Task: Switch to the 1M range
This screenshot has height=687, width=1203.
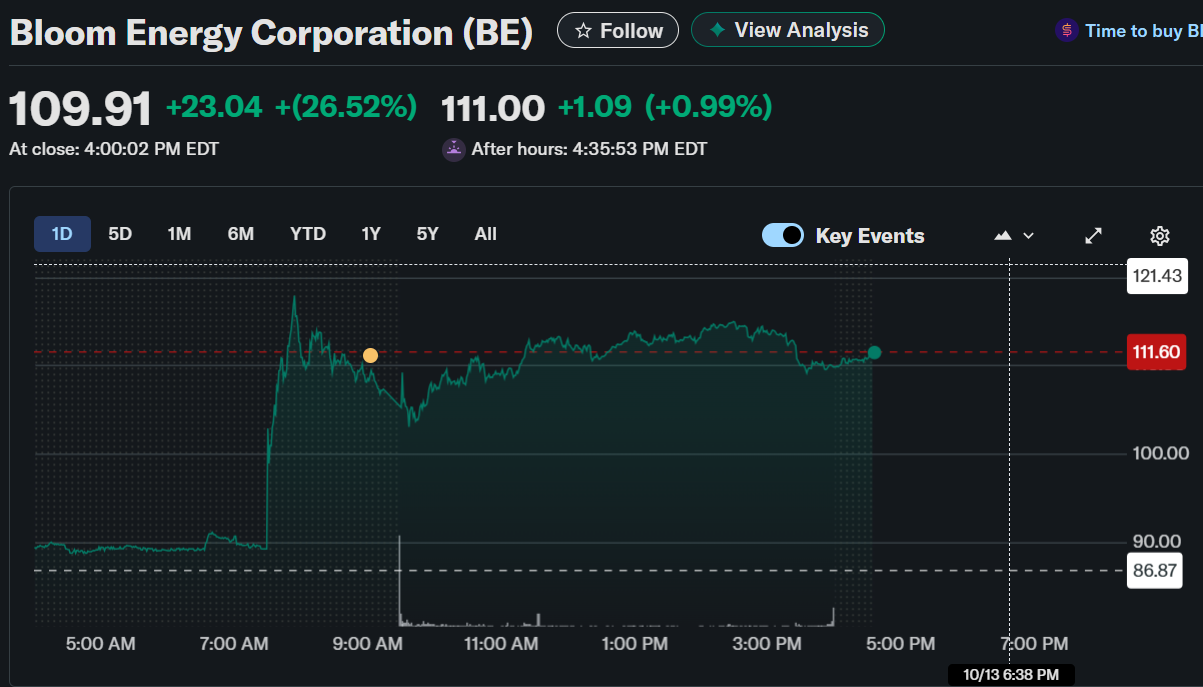Action: 179,234
